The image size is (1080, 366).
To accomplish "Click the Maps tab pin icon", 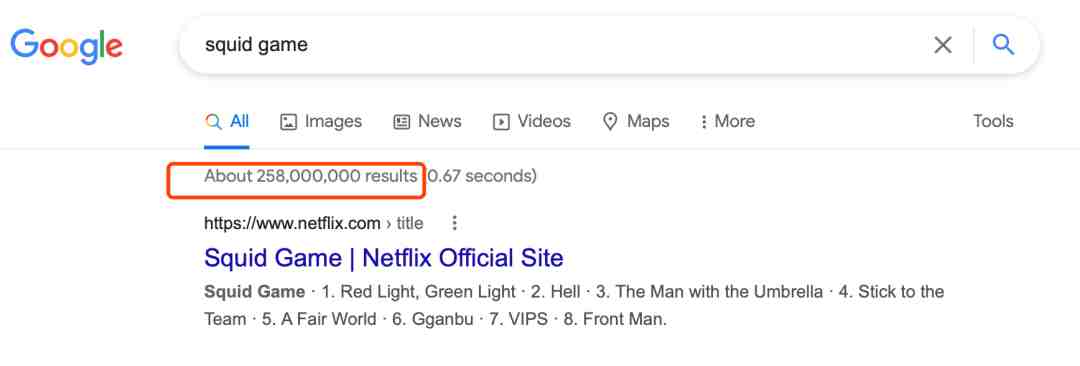I will click(610, 122).
